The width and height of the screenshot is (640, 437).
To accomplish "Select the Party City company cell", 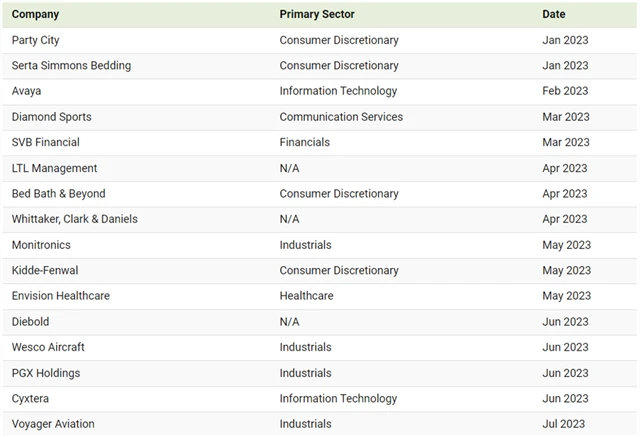I will tap(36, 40).
